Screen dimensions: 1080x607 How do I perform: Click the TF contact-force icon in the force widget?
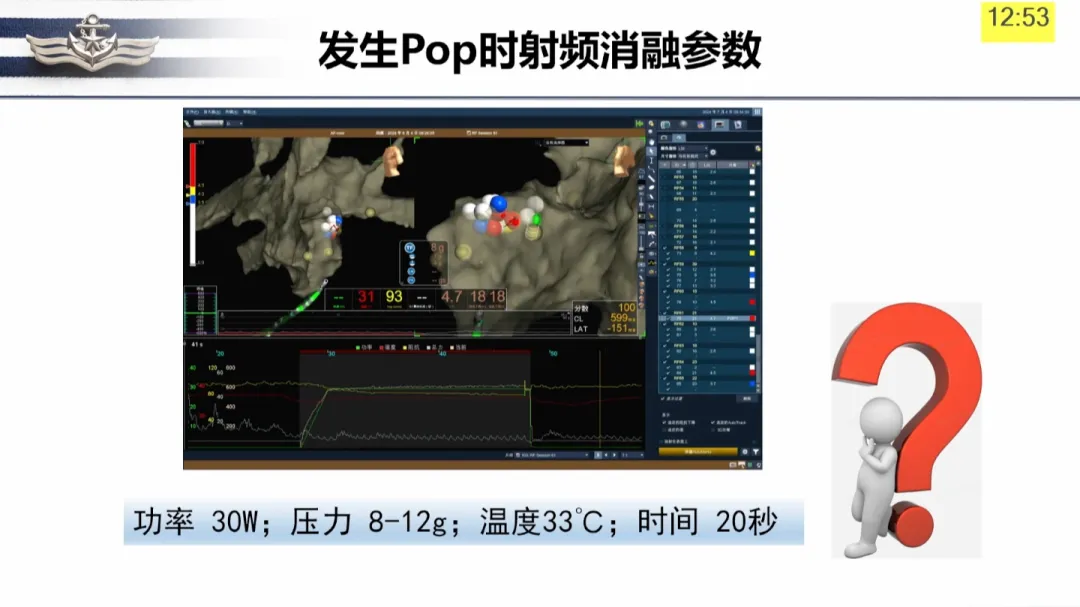click(x=410, y=247)
